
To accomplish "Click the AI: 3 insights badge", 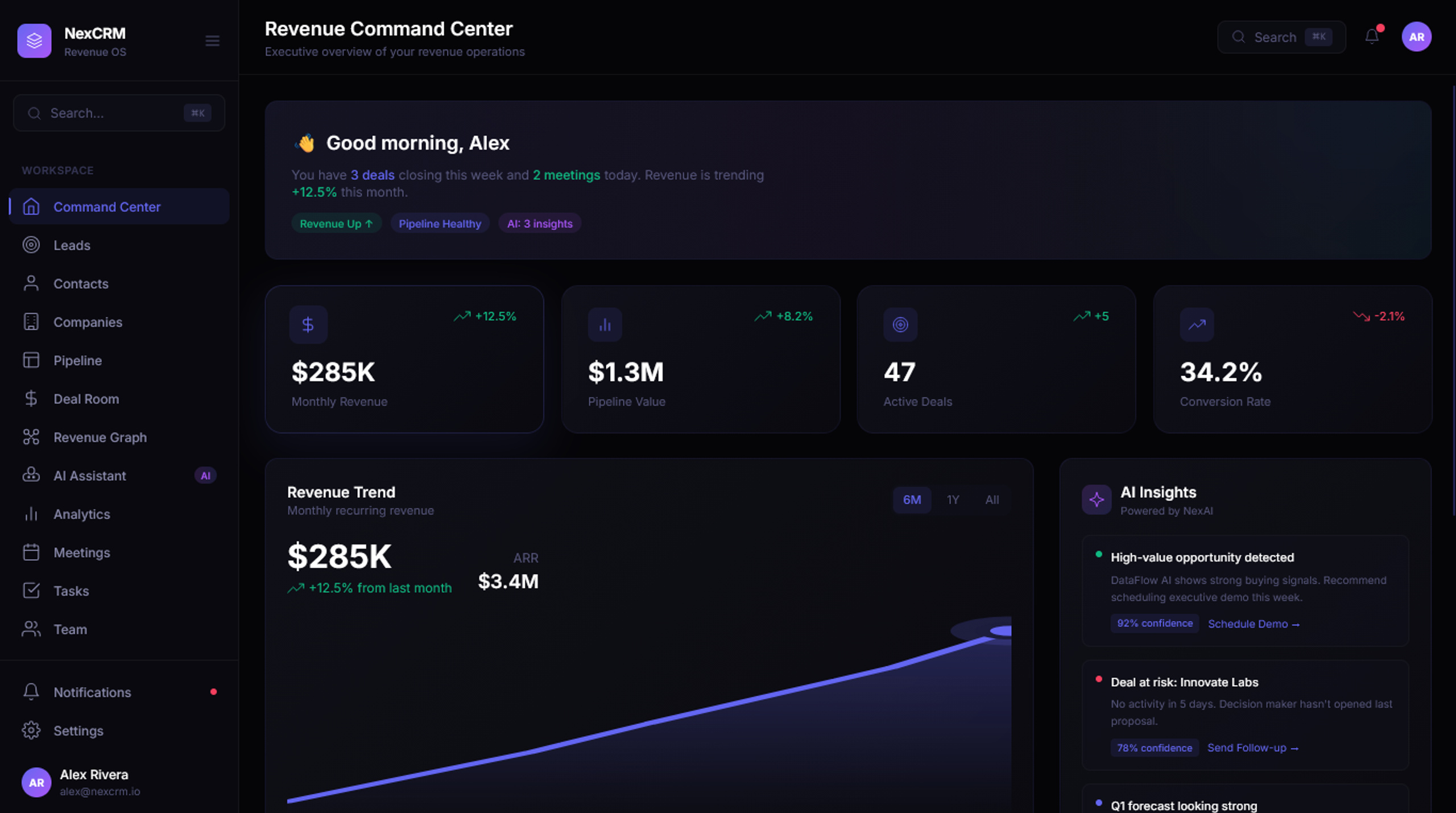I will (x=540, y=224).
